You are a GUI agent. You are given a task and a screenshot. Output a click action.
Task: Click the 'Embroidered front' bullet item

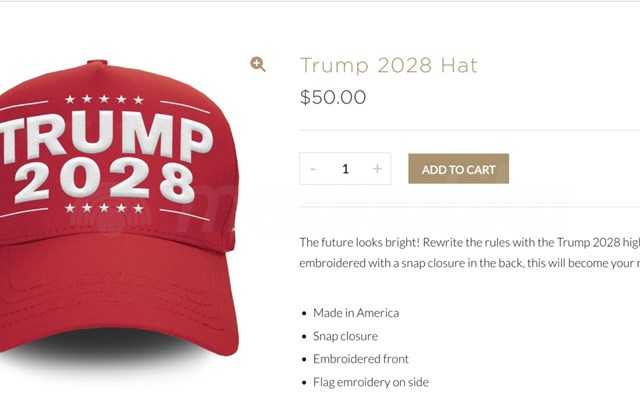pyautogui.click(x=360, y=359)
